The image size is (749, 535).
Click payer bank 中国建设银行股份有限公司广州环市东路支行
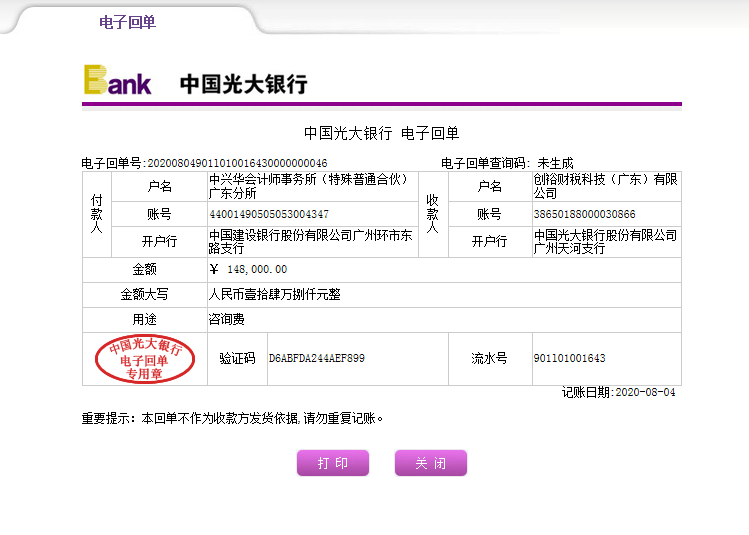(x=310, y=242)
